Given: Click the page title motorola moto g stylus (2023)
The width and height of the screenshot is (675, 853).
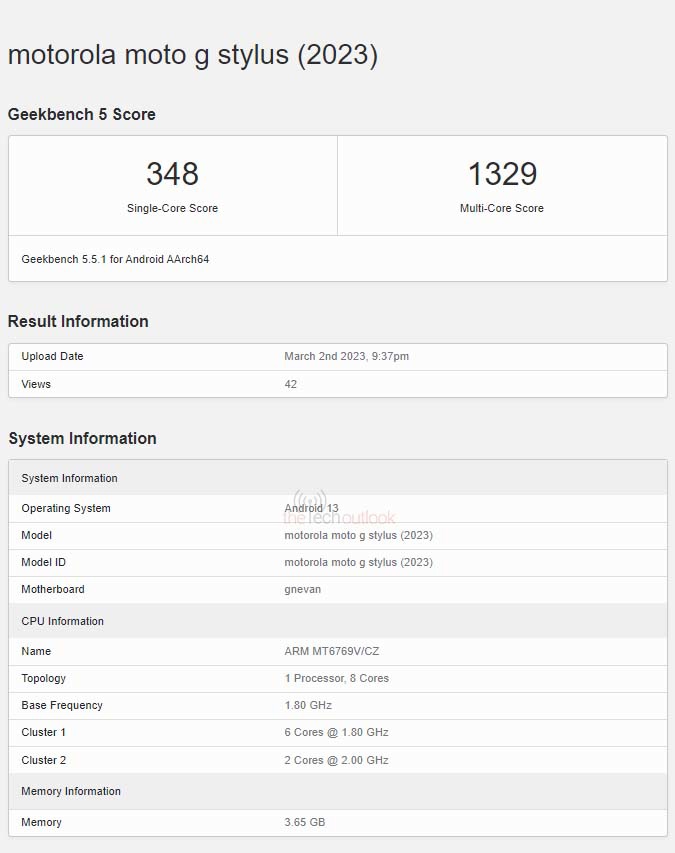Looking at the screenshot, I should tap(192, 55).
